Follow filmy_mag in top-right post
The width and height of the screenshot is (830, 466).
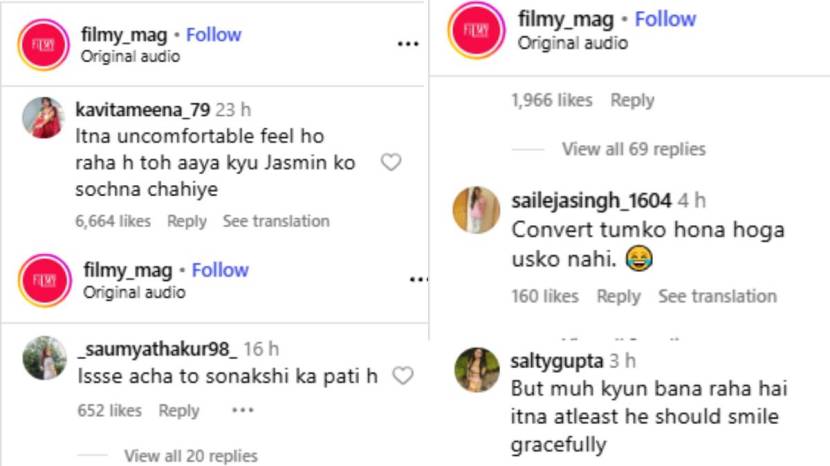(x=665, y=19)
